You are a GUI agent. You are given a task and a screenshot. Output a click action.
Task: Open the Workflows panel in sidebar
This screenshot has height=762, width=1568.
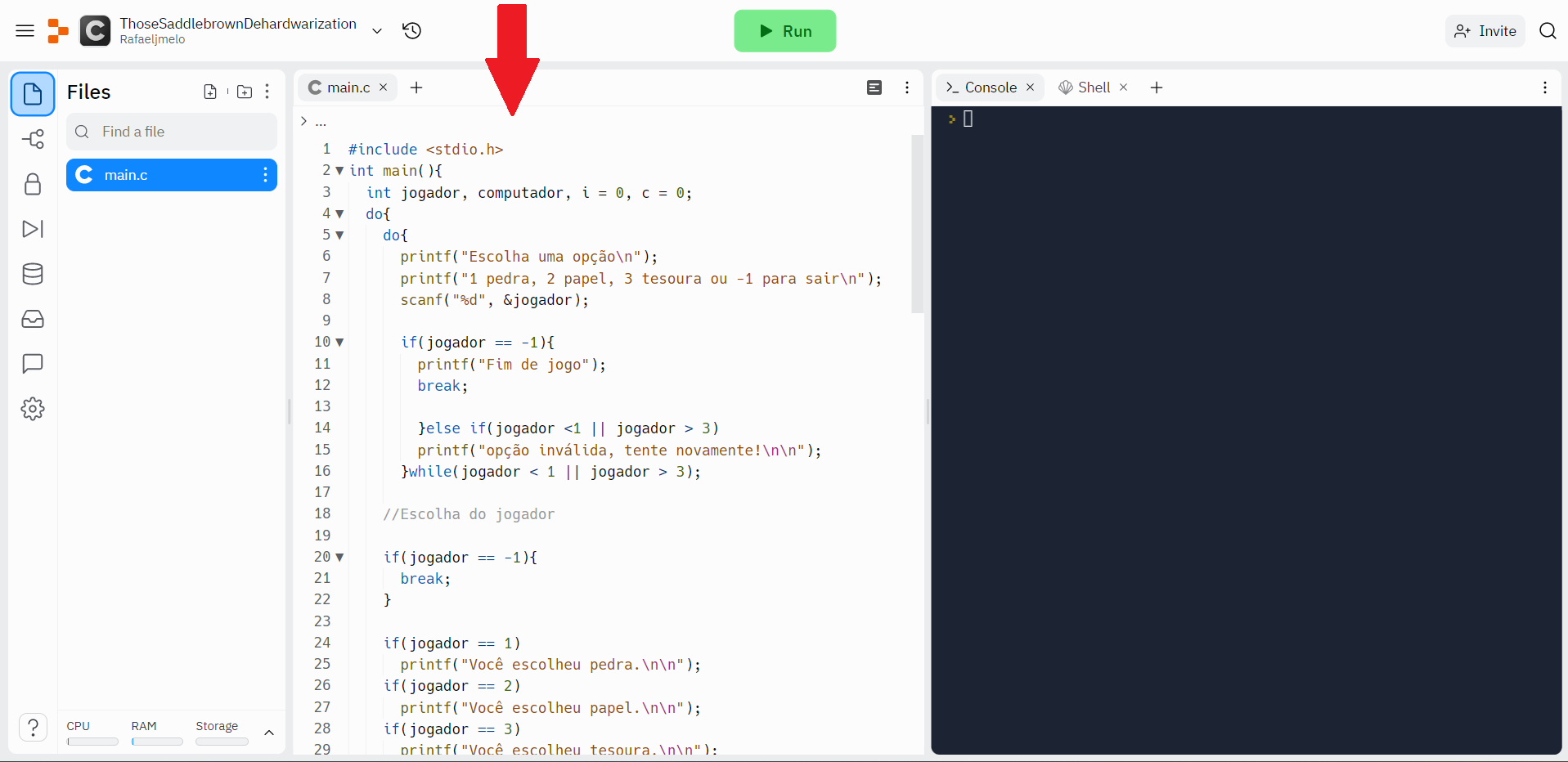pos(33,229)
